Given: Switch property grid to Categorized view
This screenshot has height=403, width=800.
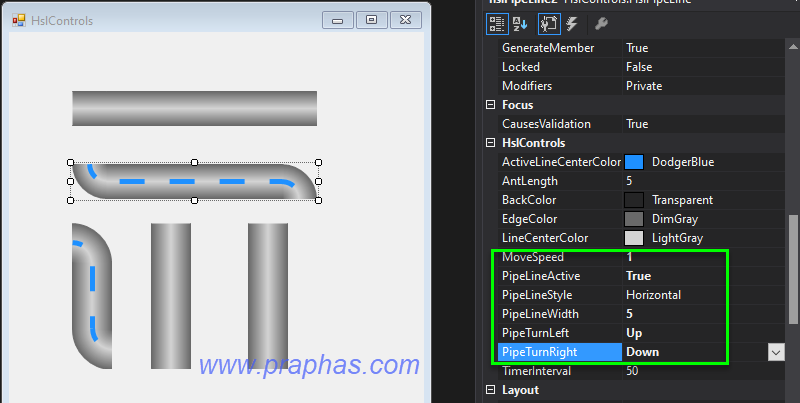Looking at the screenshot, I should (x=497, y=23).
